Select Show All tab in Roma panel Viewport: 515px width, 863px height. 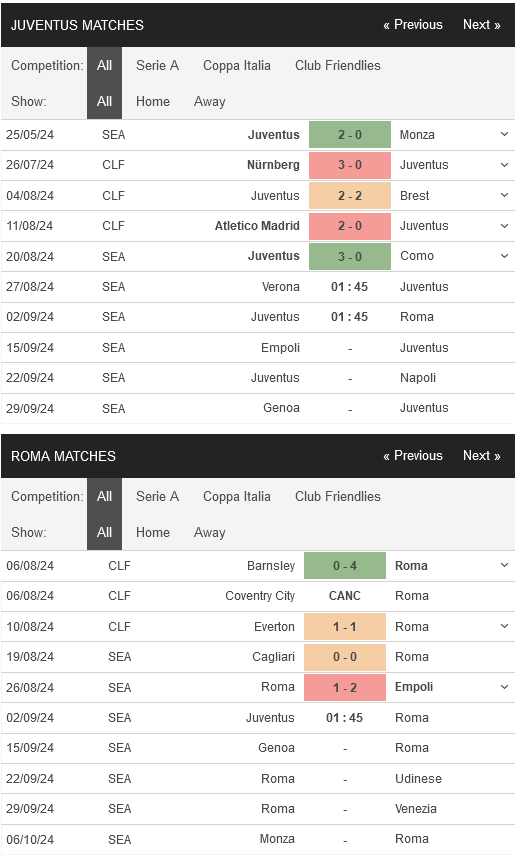104,532
